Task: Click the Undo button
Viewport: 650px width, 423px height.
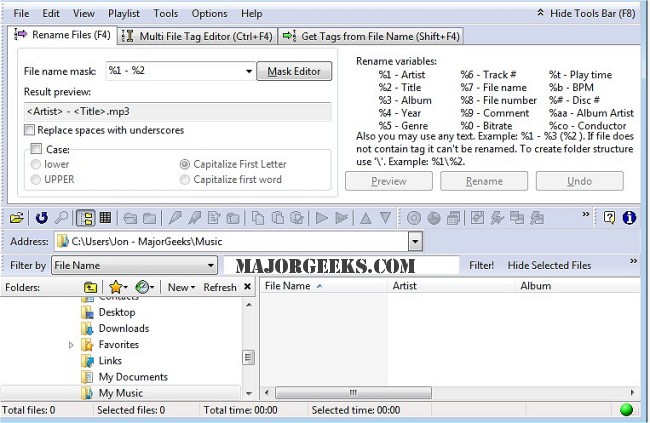Action: [x=579, y=181]
